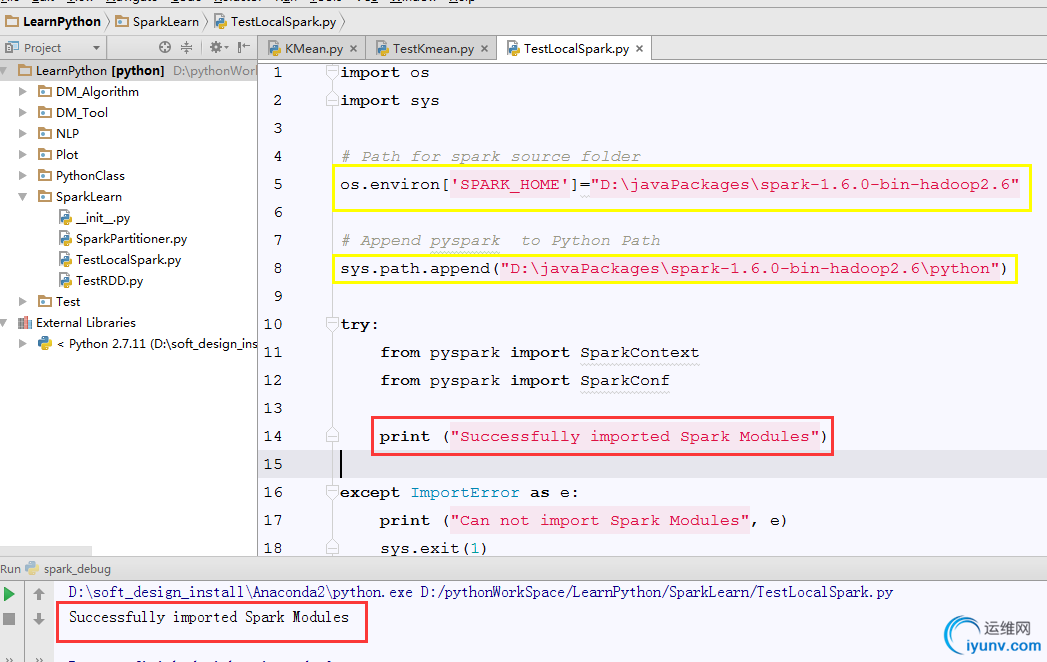Collapse all project tree nodes via toolbar icon

[x=186, y=47]
